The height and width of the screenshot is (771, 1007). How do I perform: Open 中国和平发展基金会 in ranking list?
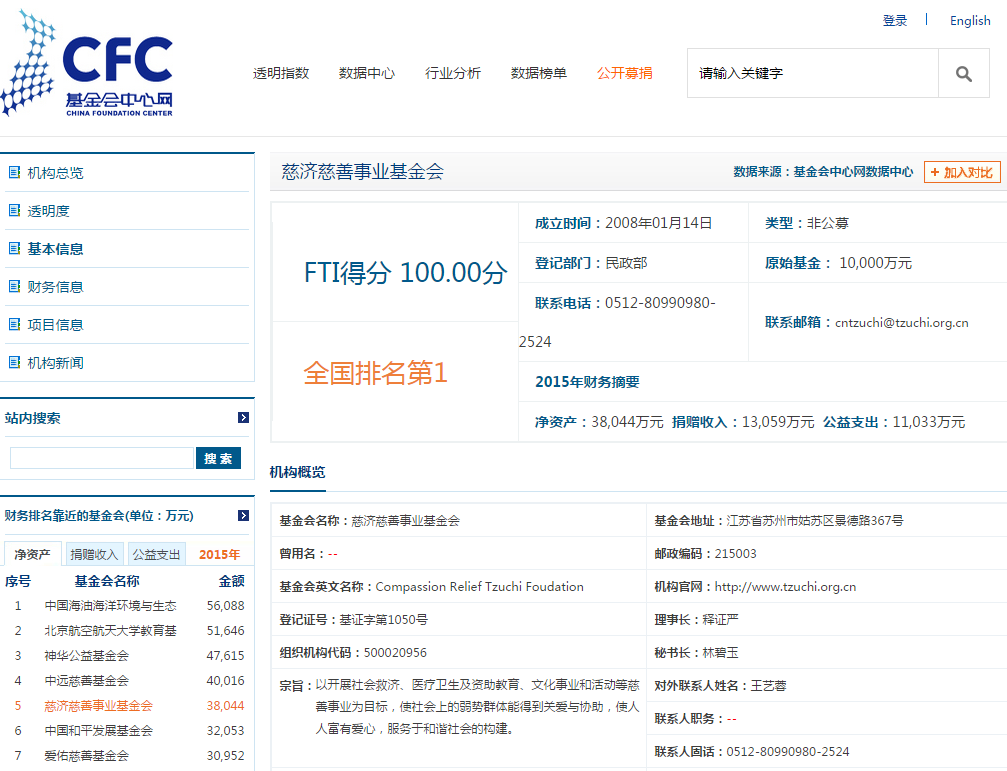(98, 731)
